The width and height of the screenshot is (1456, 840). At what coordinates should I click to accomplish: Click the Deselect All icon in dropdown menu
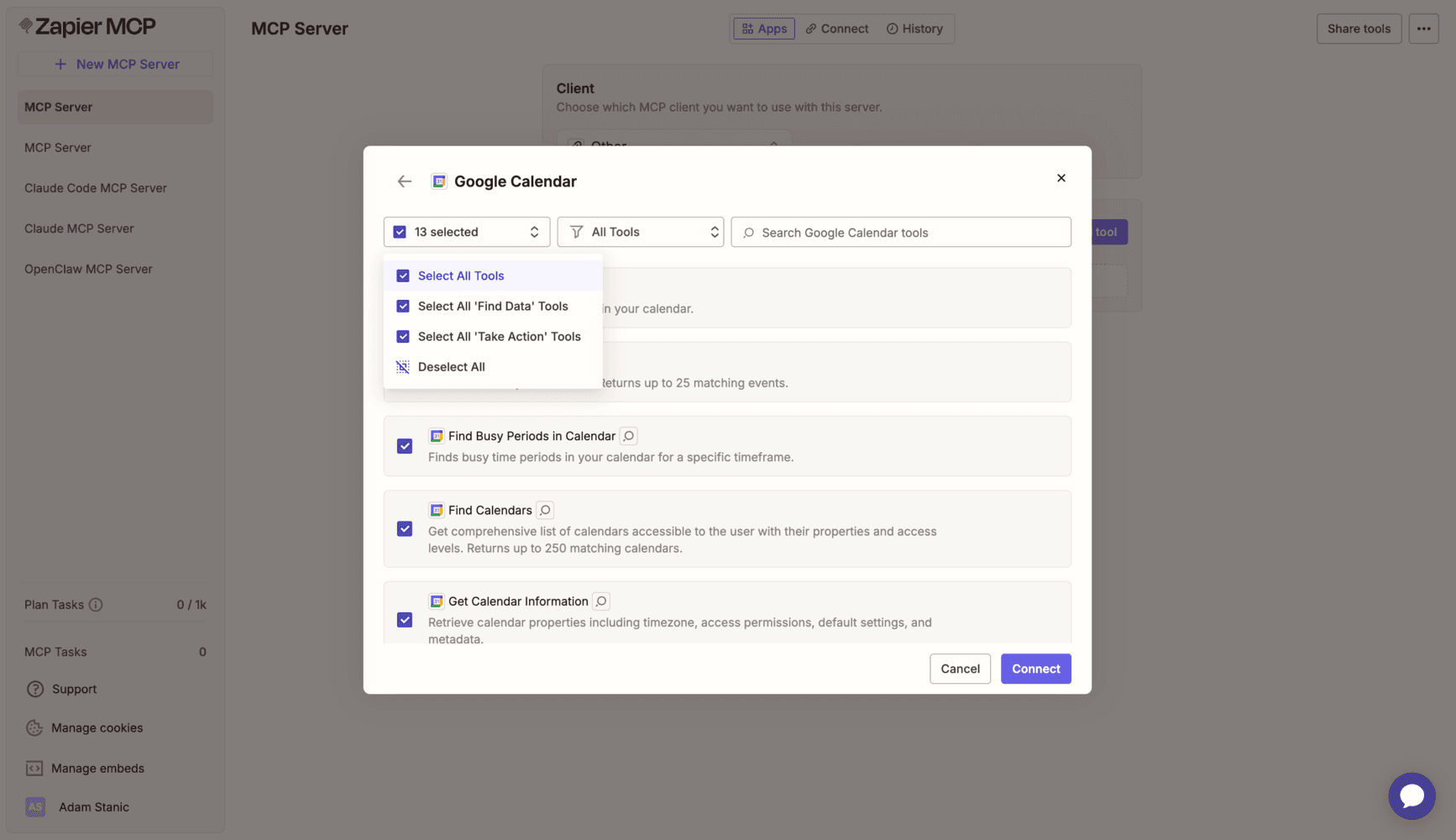tap(403, 367)
